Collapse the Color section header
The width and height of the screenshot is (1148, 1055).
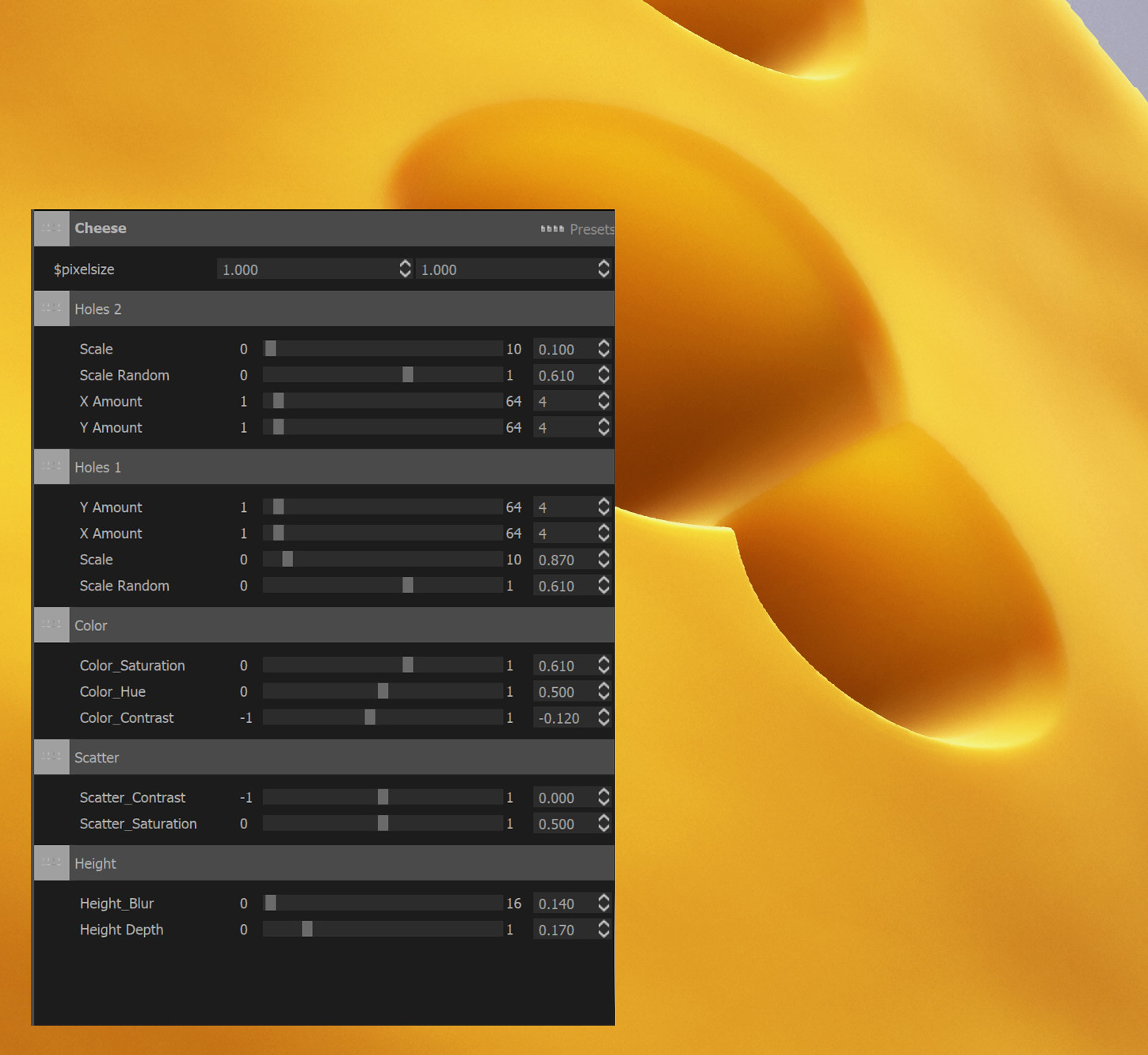pyautogui.click(x=90, y=625)
